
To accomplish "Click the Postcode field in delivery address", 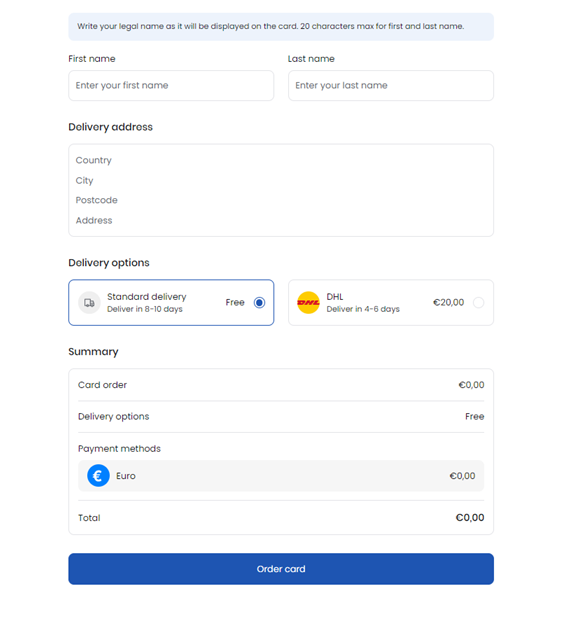I will [281, 200].
